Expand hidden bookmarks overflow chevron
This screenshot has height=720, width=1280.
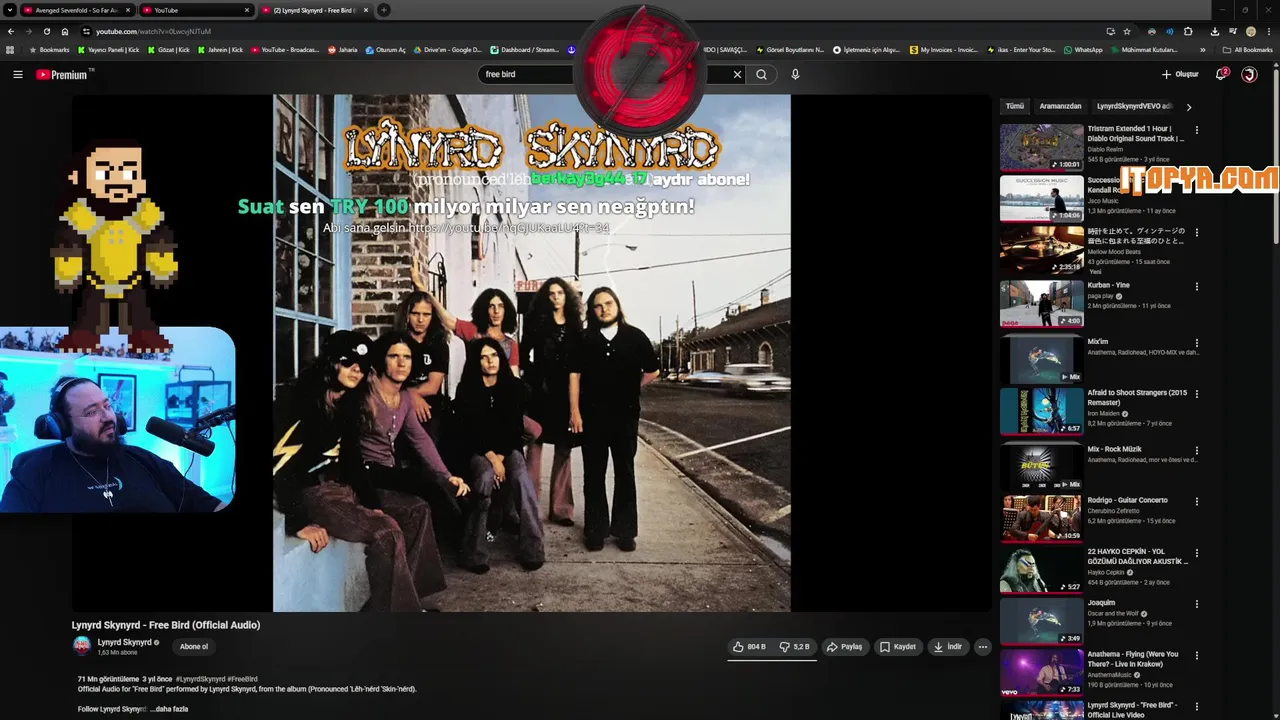(1202, 49)
